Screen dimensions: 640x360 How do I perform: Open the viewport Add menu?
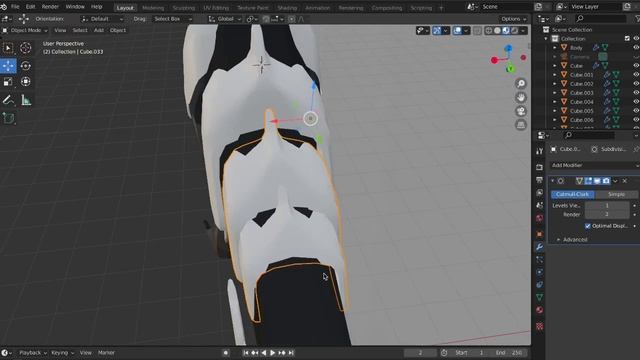[99, 30]
